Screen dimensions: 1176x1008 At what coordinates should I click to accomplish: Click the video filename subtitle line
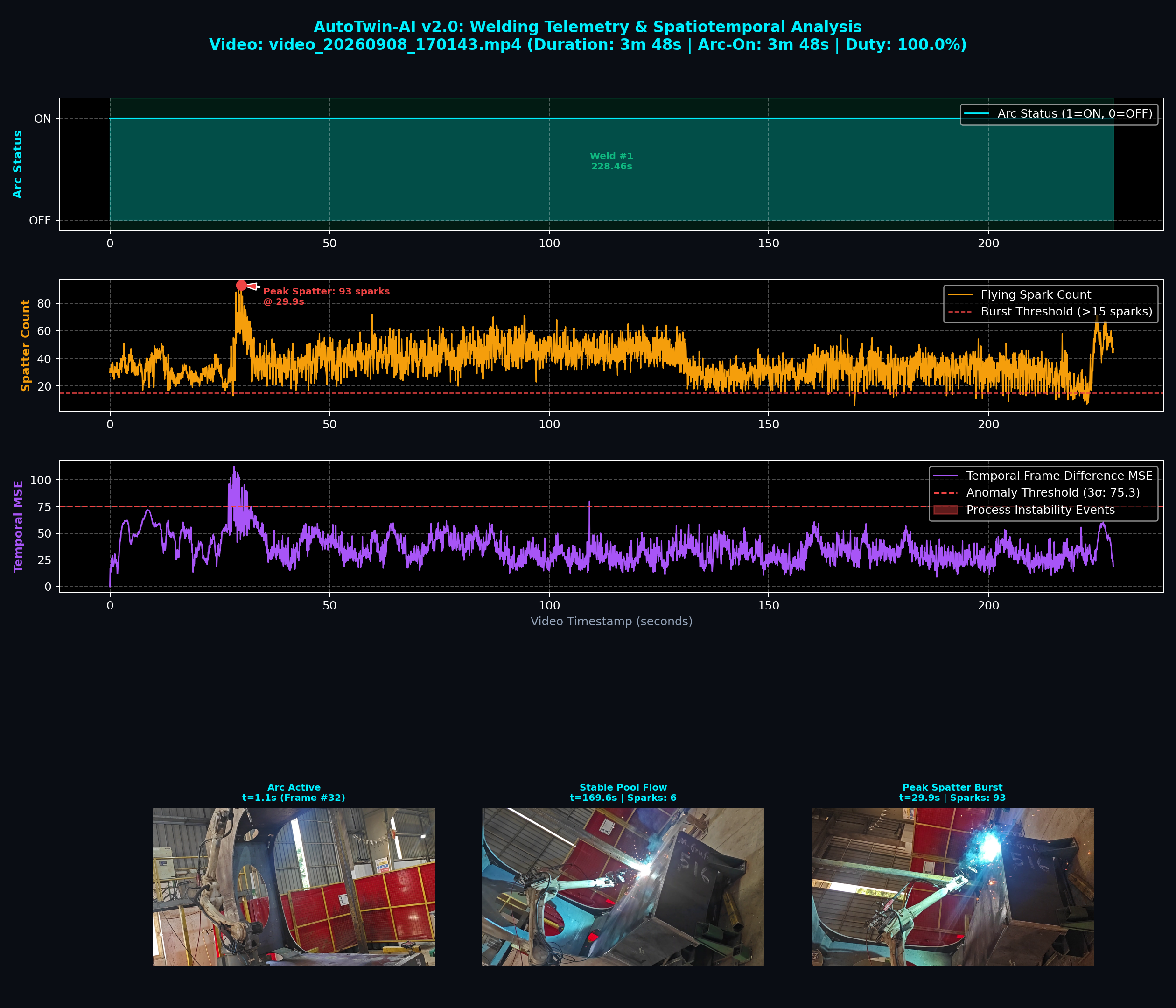588,45
